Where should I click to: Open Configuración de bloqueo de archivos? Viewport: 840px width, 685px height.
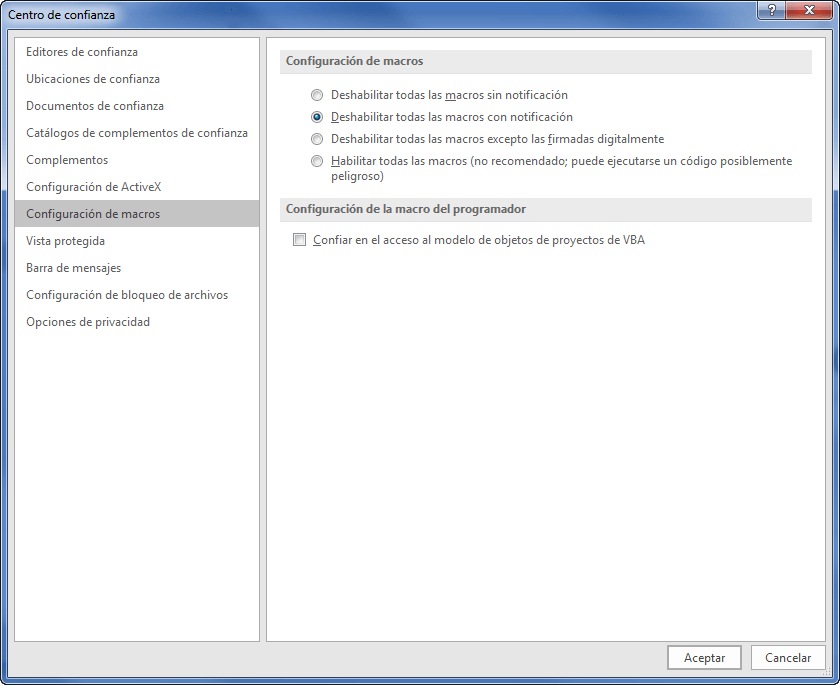pyautogui.click(x=127, y=295)
